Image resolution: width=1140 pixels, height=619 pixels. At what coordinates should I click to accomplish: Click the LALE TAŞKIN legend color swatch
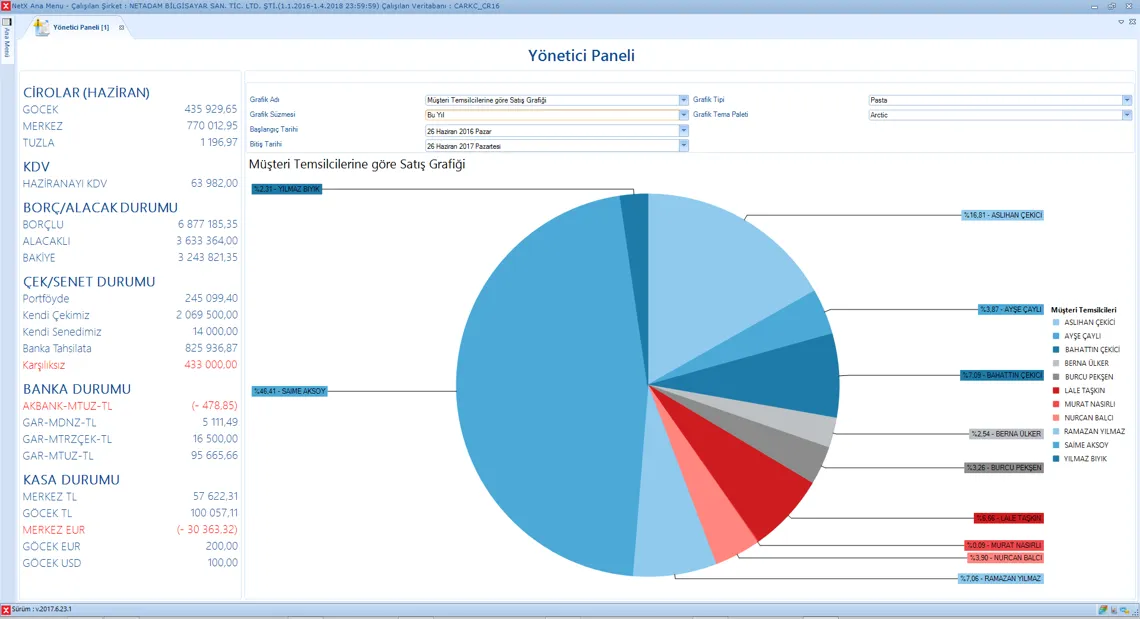(1056, 391)
